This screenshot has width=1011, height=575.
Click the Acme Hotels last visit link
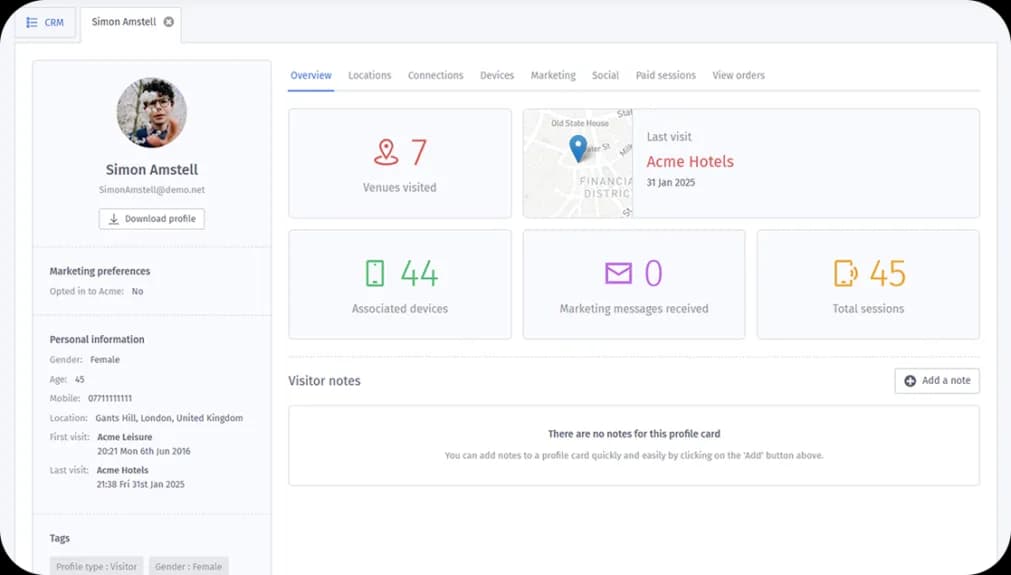[x=690, y=162]
